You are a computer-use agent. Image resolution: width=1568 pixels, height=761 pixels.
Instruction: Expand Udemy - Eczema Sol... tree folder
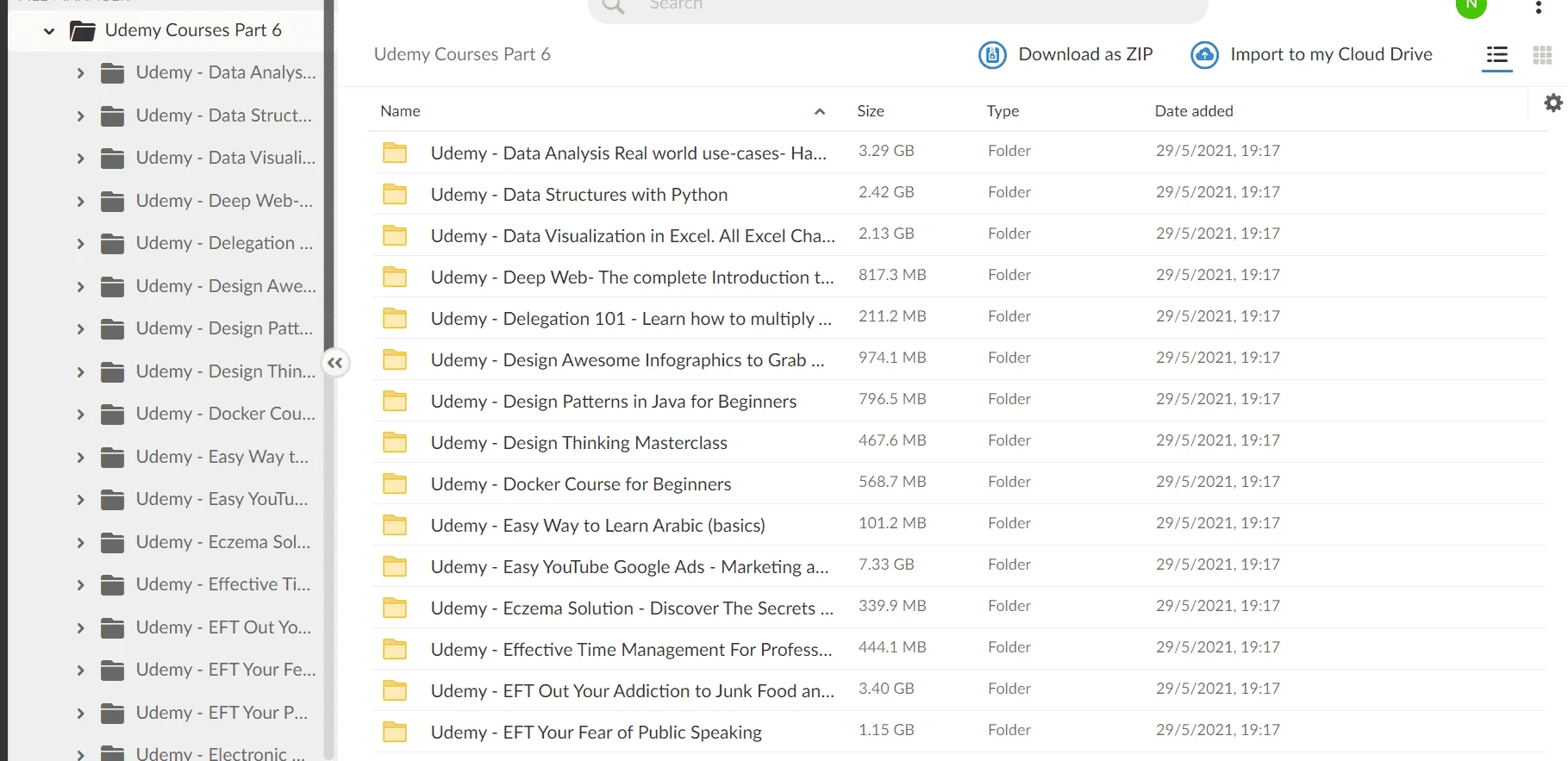[x=80, y=543]
